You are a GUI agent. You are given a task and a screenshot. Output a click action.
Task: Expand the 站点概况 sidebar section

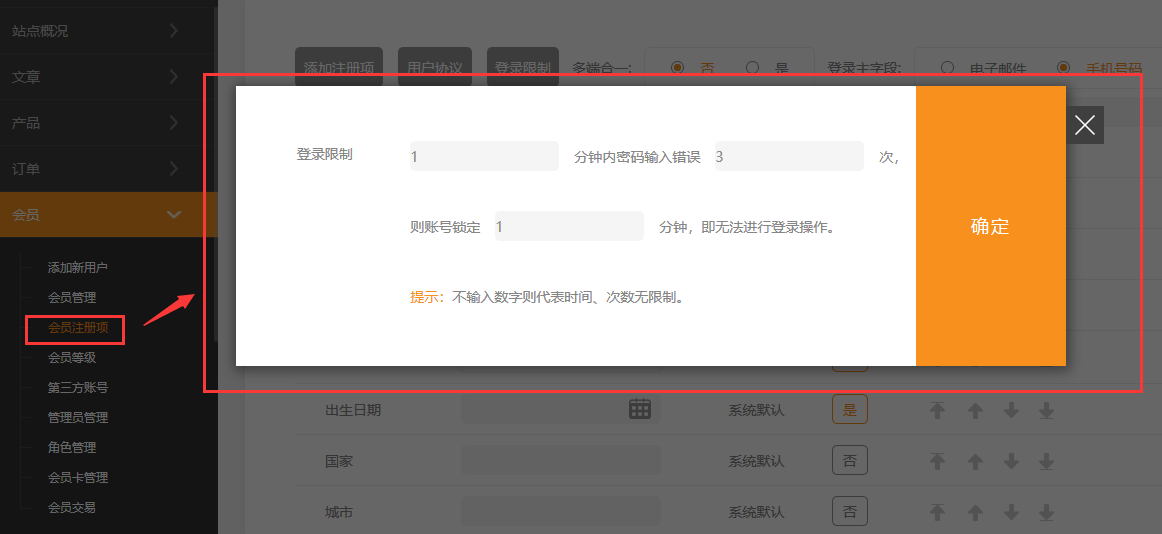click(x=109, y=31)
